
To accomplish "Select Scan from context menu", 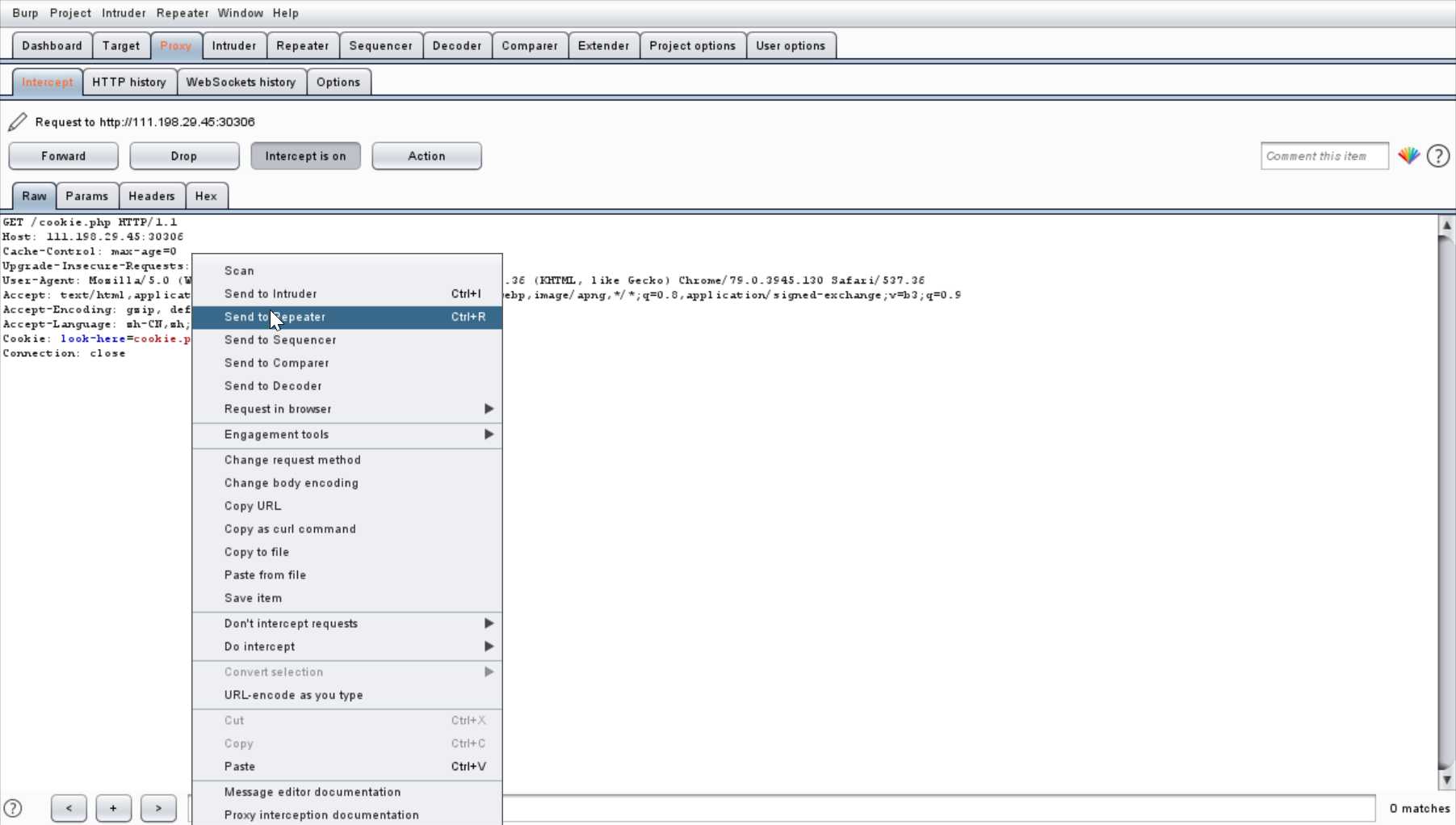I will point(347,271).
